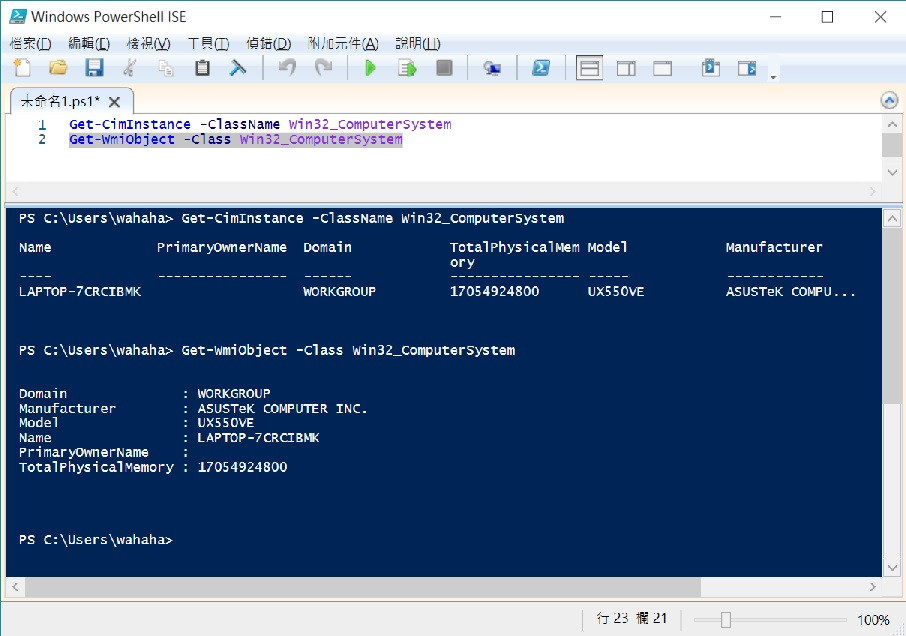Open the 編輯(E) menu
Screen dimensions: 906x636
click(x=89, y=43)
